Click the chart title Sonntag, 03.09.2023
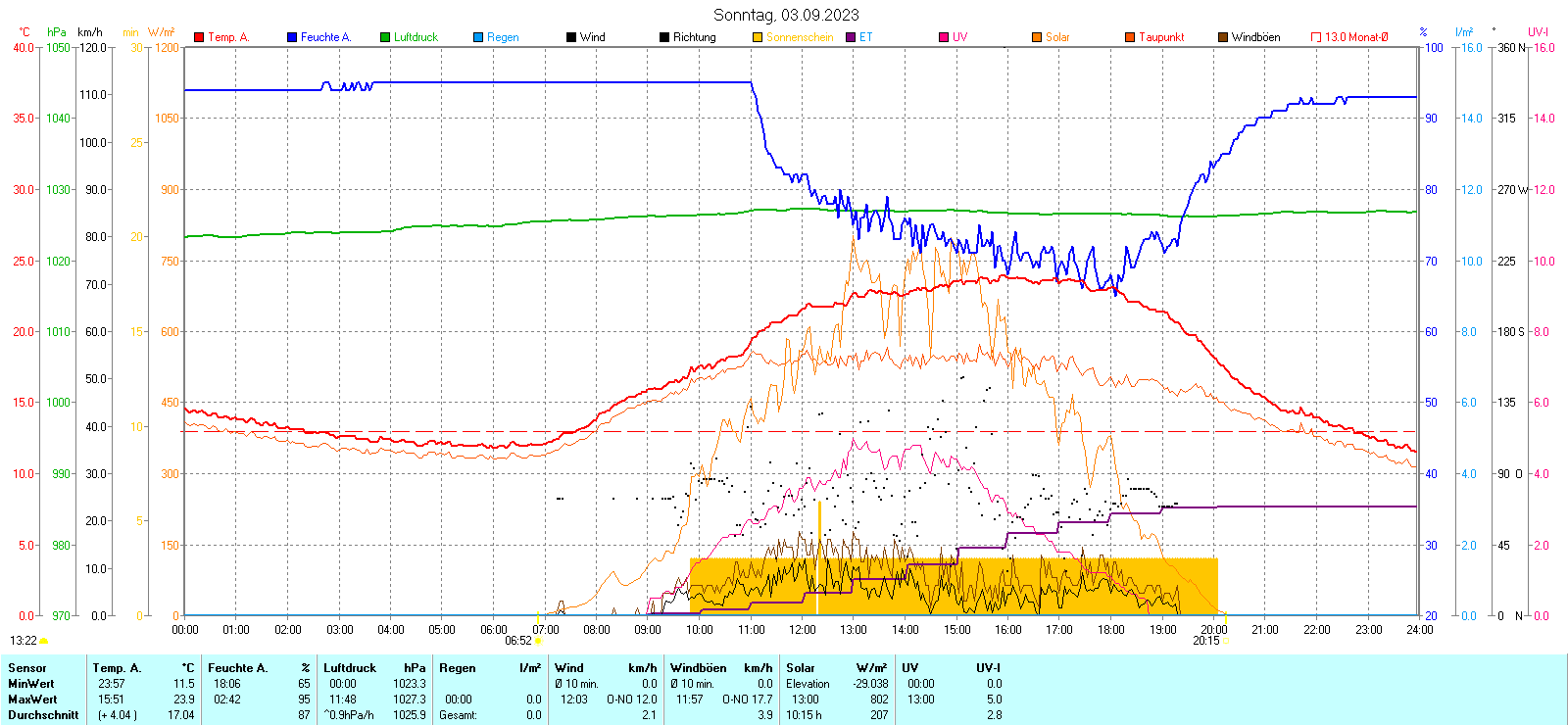This screenshot has height=725, width=1568. click(x=786, y=15)
